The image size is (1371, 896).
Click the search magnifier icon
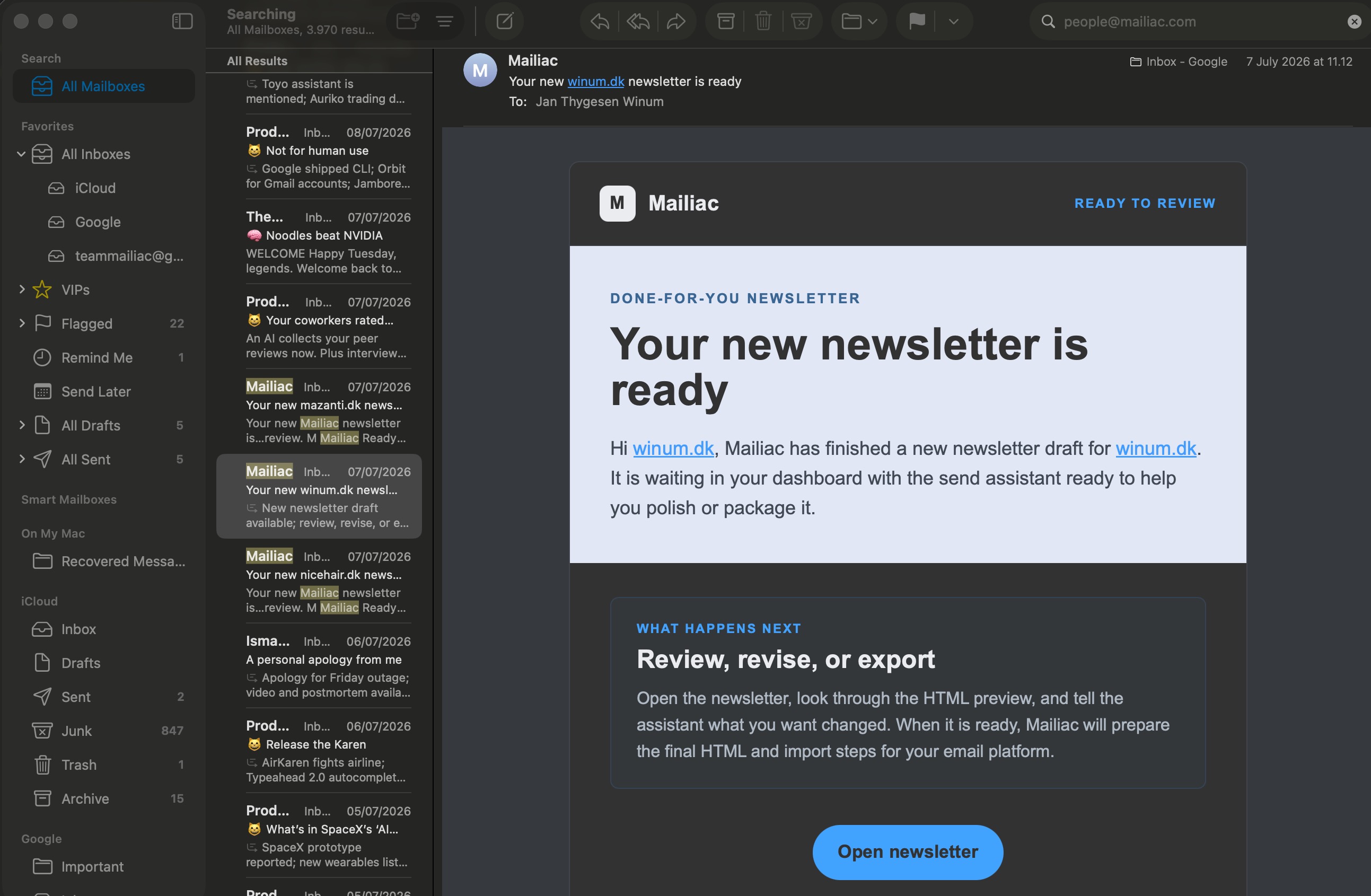(x=1048, y=21)
